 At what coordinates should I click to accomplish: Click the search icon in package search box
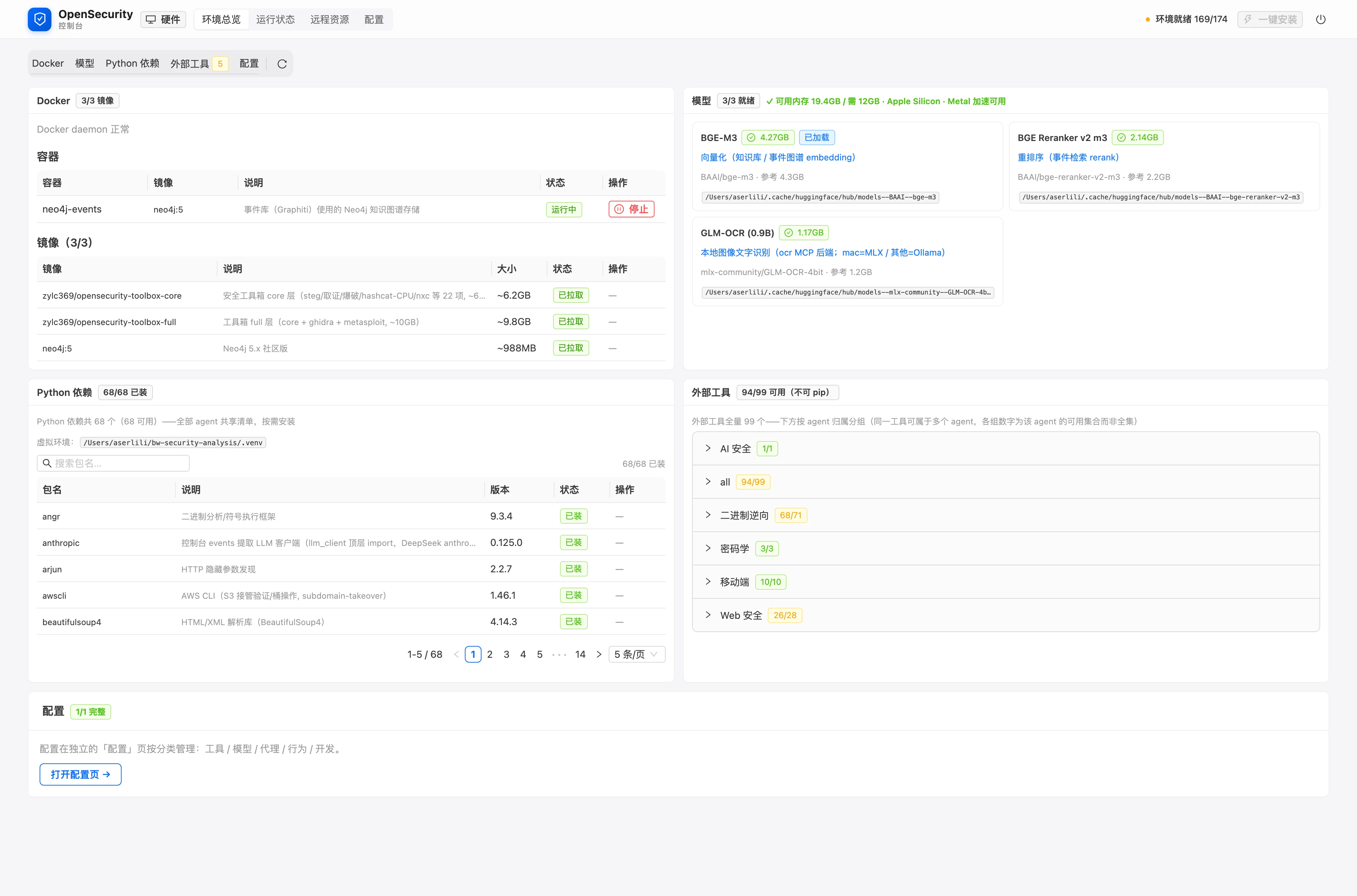47,463
